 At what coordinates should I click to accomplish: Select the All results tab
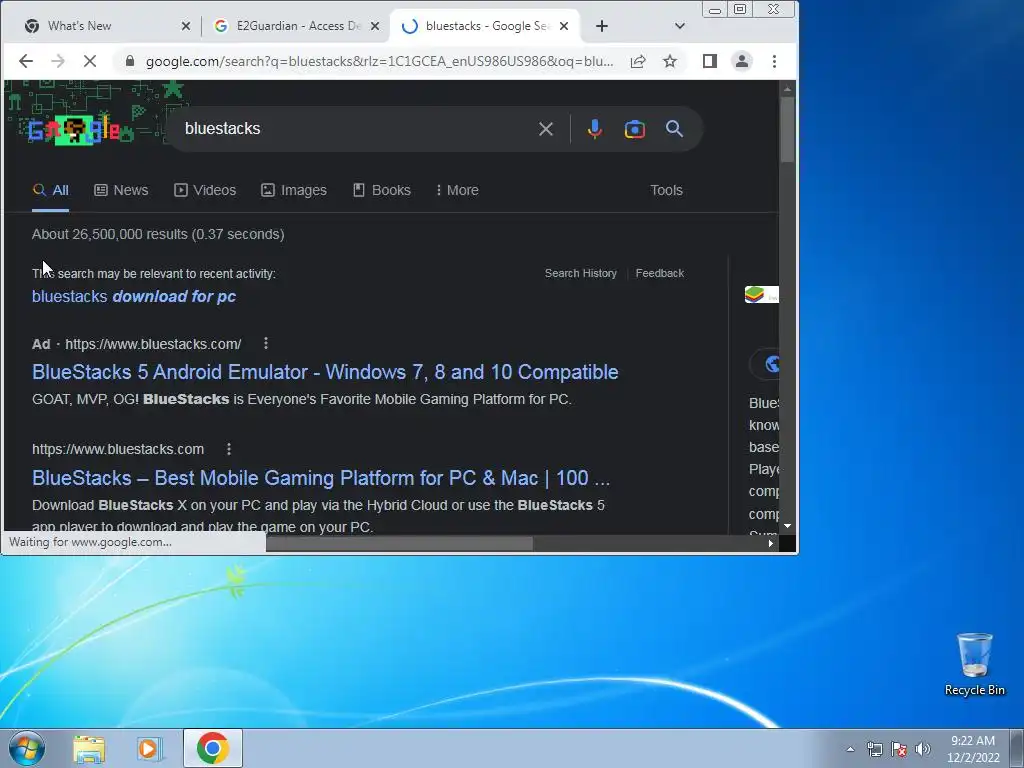point(50,190)
